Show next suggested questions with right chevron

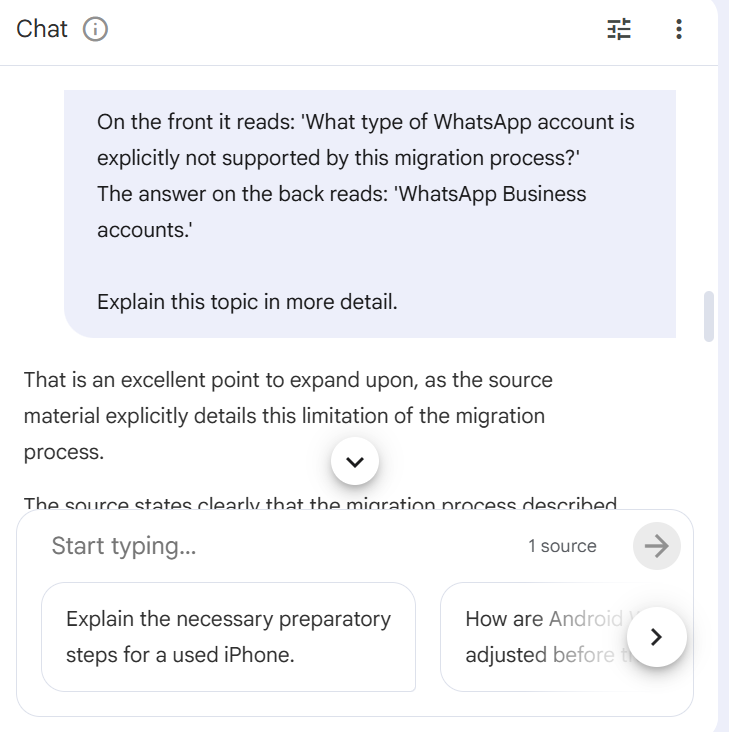pos(656,637)
